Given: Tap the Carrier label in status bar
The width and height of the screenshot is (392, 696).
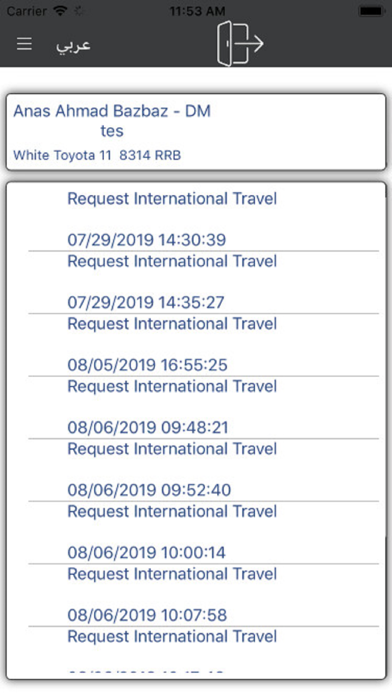Looking at the screenshot, I should point(27,11).
